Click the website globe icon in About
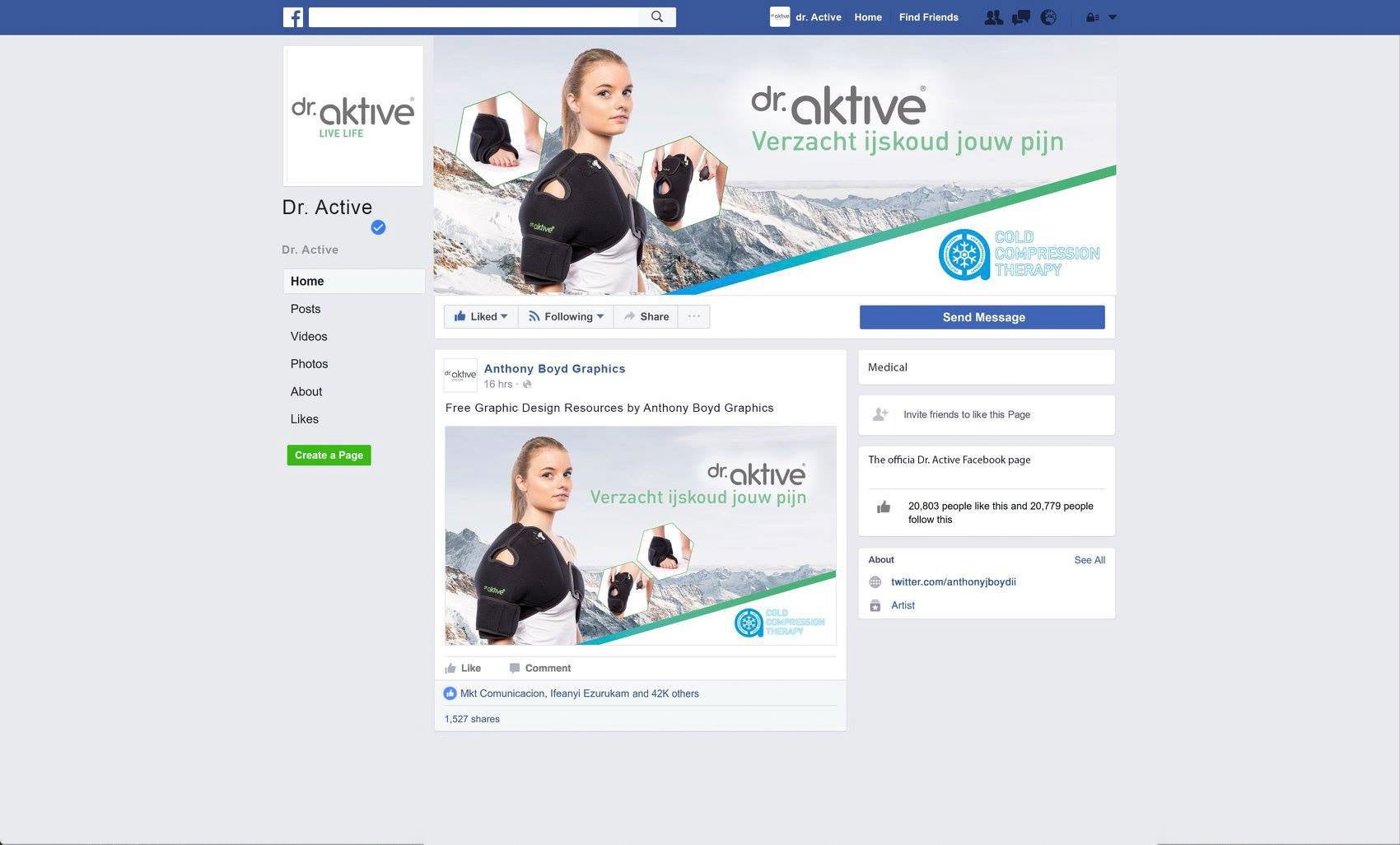Screen dimensions: 1400x845 (875, 582)
